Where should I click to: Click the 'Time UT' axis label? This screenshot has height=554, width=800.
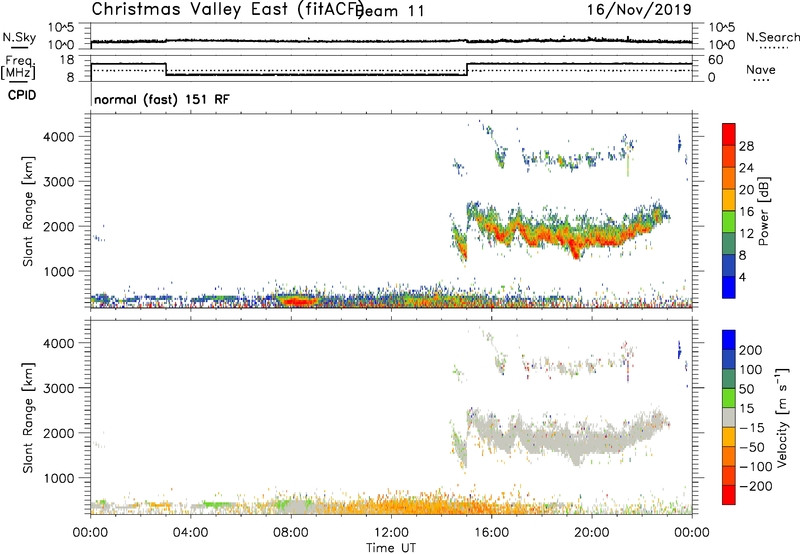point(391,548)
